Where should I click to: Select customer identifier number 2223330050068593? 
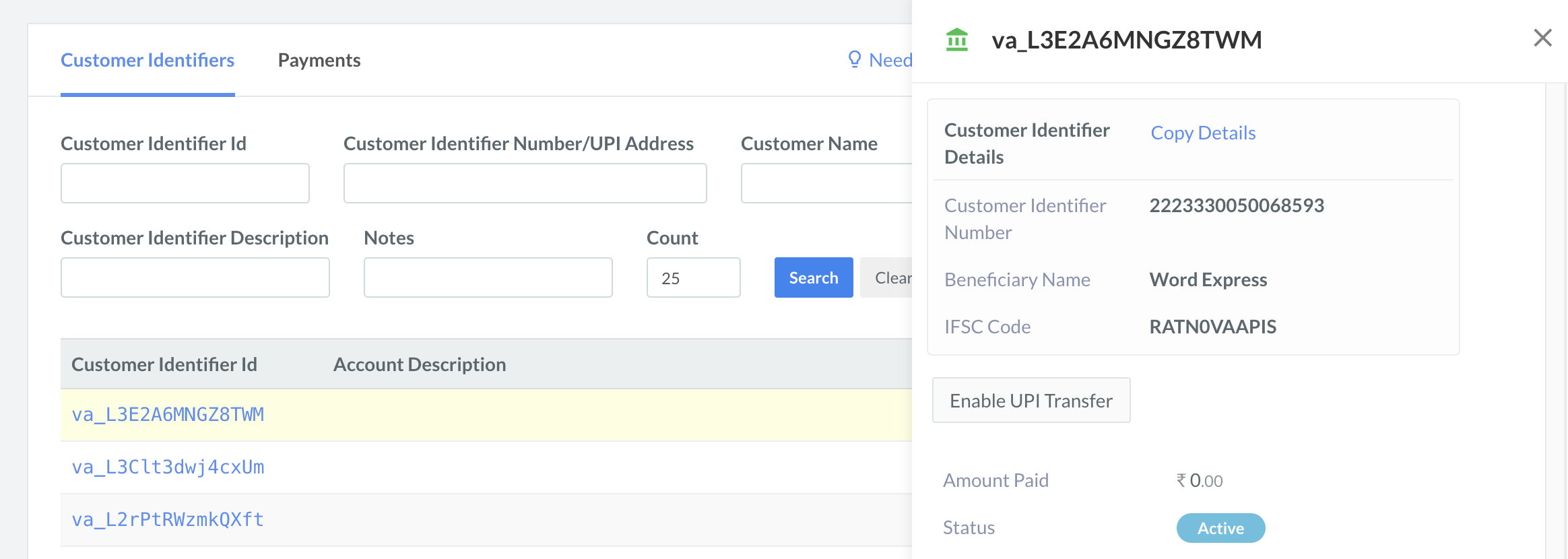pos(1237,205)
